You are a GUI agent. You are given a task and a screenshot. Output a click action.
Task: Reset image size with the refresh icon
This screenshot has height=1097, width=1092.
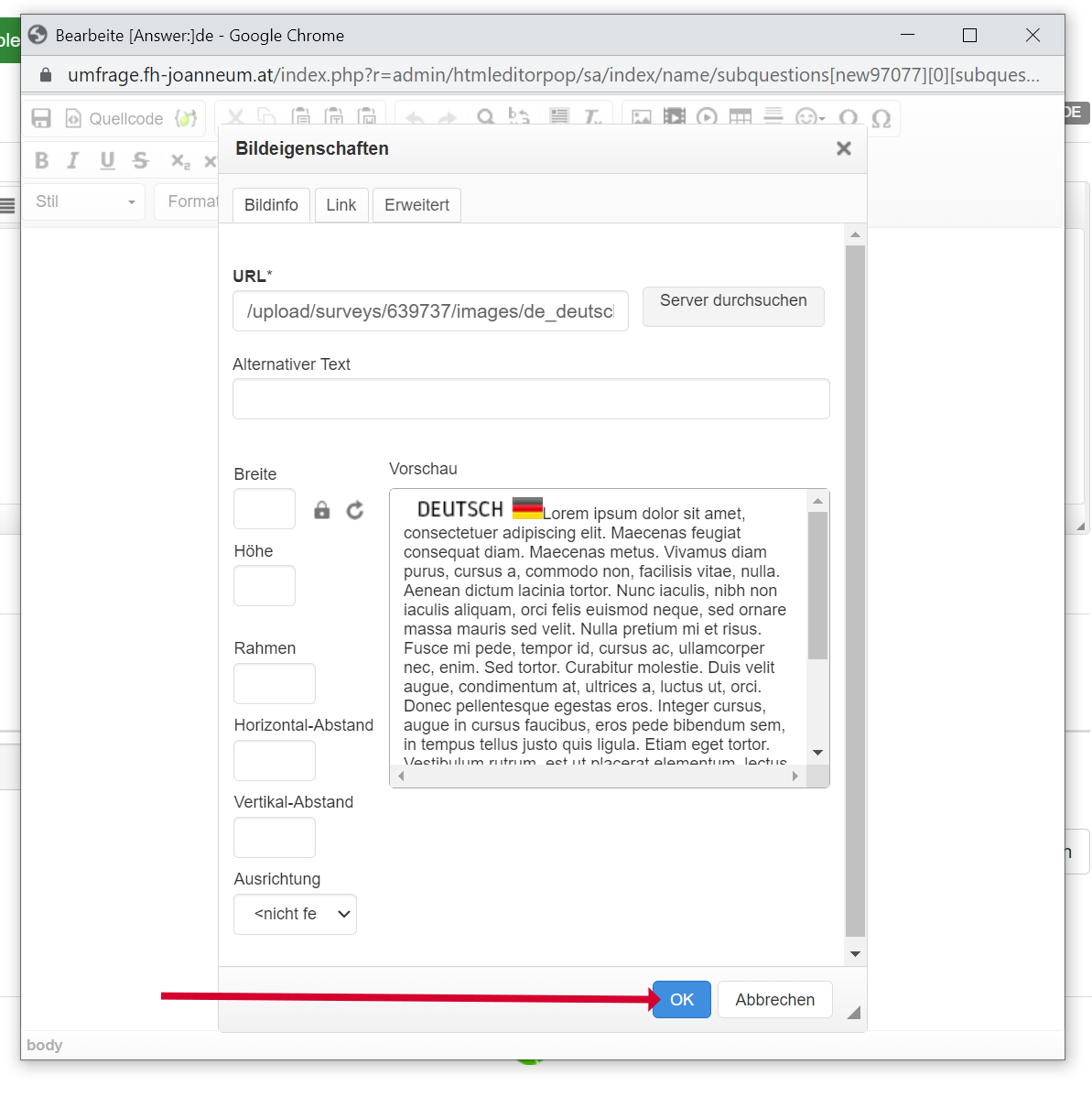pyautogui.click(x=355, y=510)
